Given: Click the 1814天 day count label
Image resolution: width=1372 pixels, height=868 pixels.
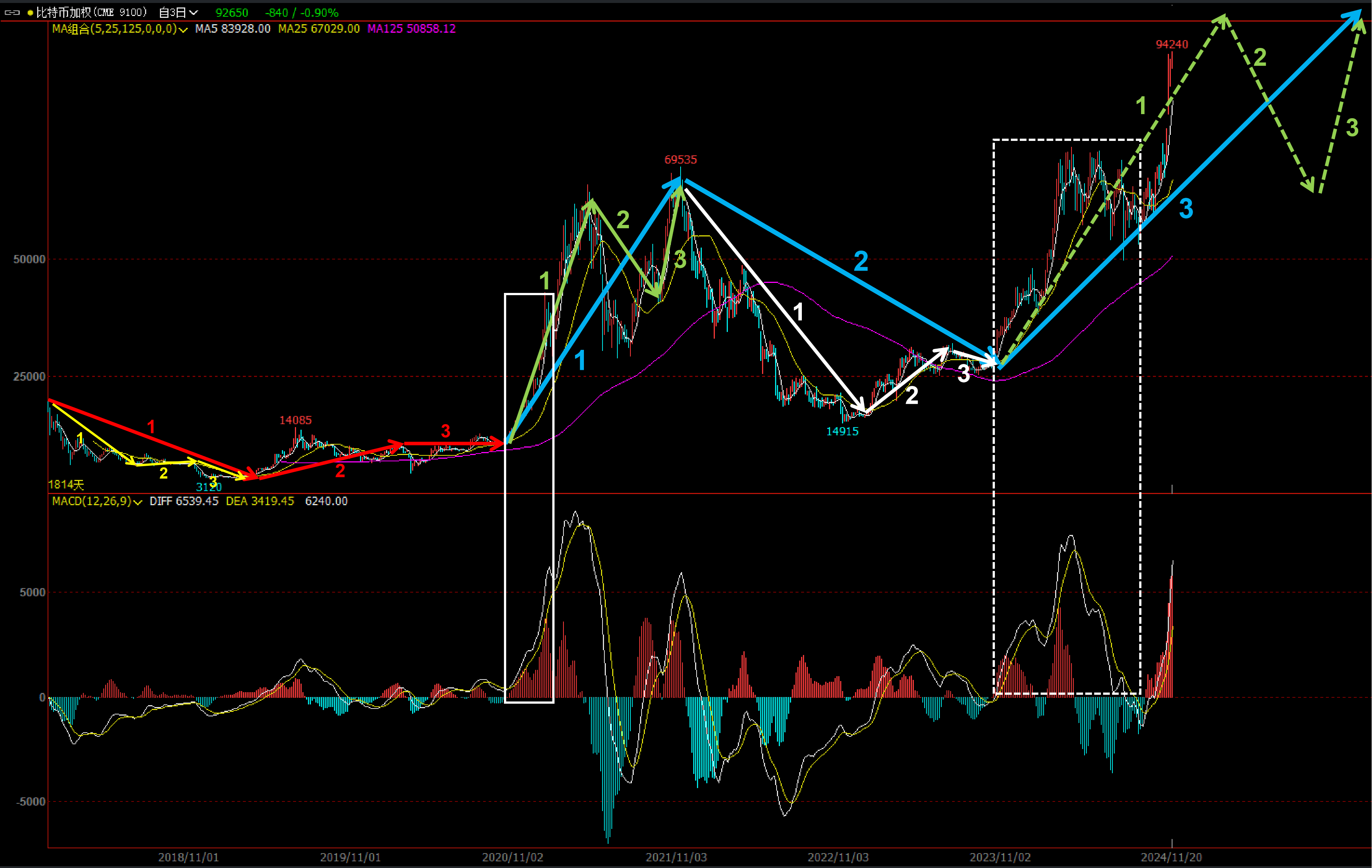Looking at the screenshot, I should 66,485.
